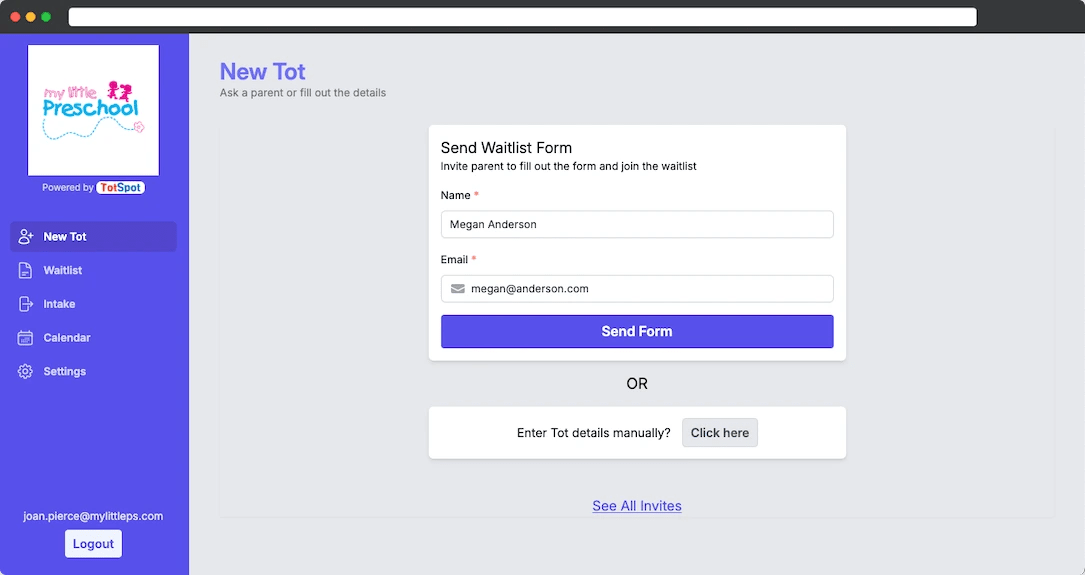This screenshot has height=575, width=1085.
Task: Open the Waitlist menu item
Action: [x=63, y=271]
